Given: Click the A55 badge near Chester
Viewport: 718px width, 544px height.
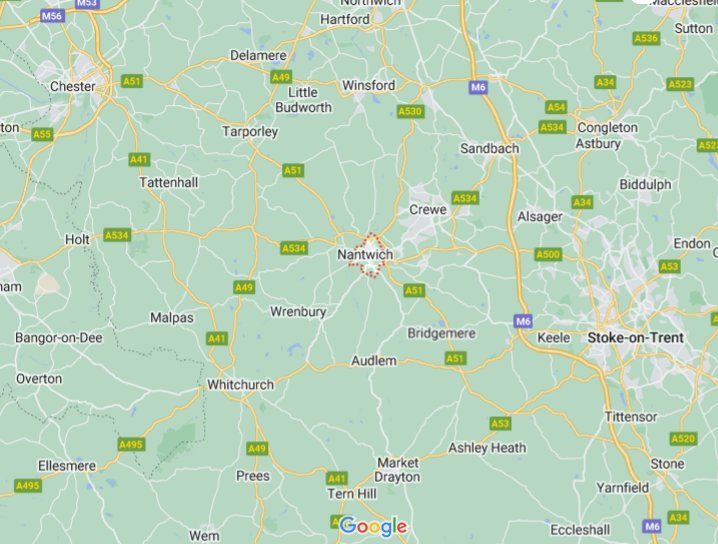Looking at the screenshot, I should [43, 134].
